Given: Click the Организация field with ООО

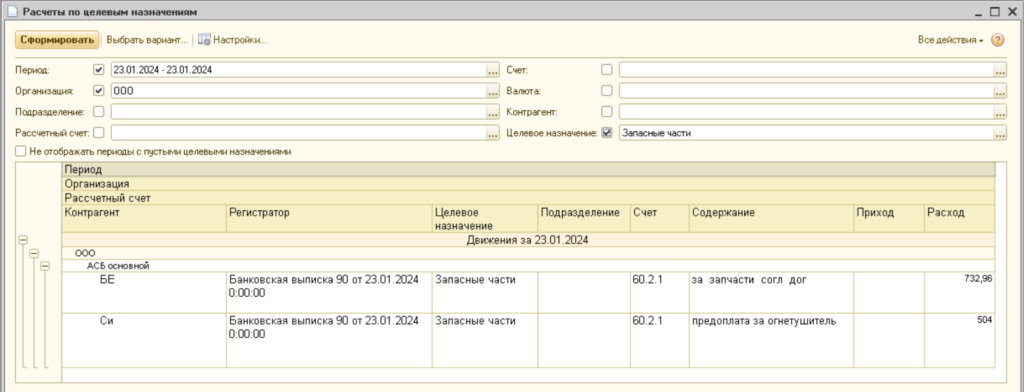Looking at the screenshot, I should (x=298, y=91).
